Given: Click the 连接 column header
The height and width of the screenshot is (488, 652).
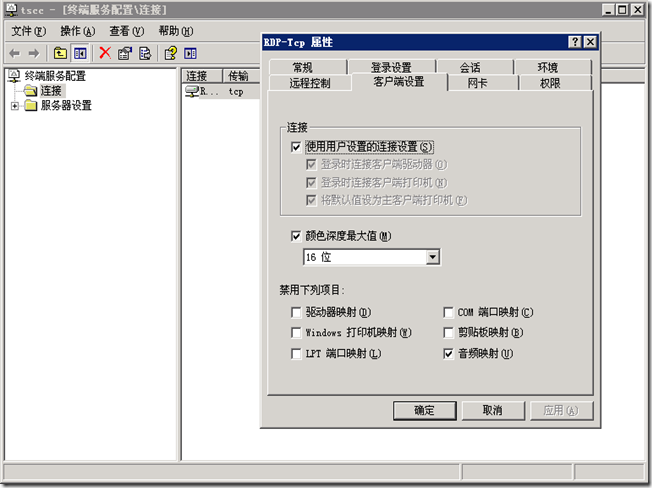Looking at the screenshot, I should coord(202,76).
